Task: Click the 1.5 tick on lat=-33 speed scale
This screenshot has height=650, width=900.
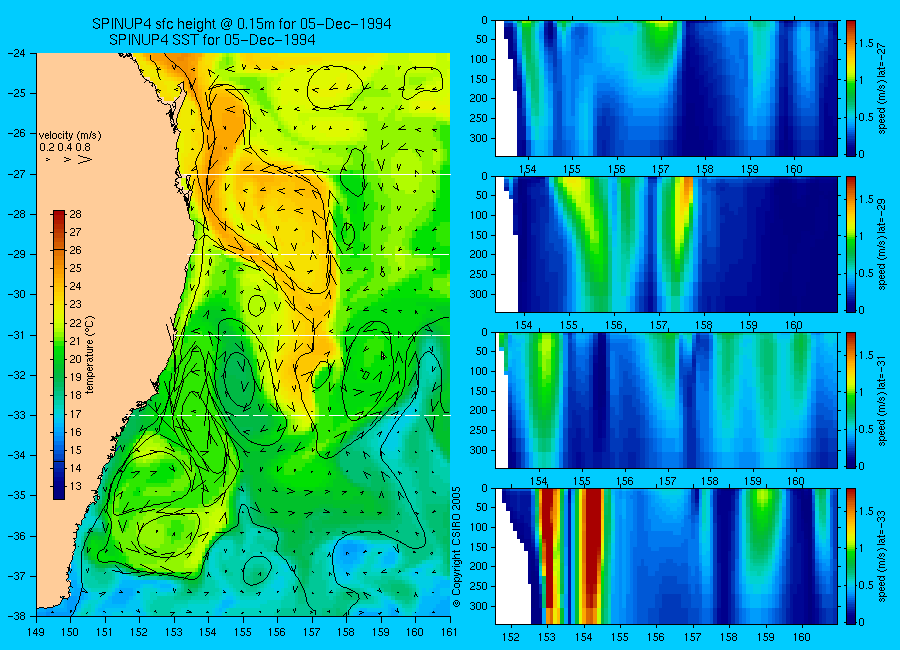Action: [867, 511]
